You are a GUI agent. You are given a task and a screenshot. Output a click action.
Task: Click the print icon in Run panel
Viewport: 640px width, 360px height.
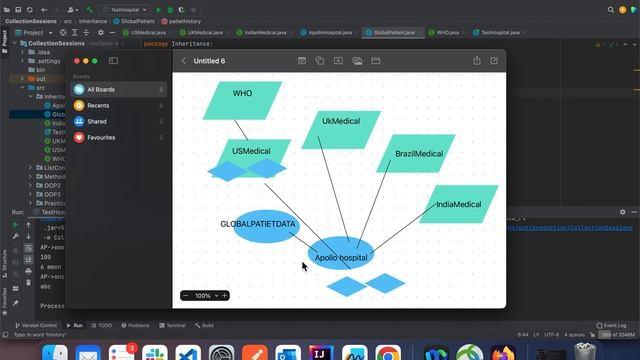(28, 271)
